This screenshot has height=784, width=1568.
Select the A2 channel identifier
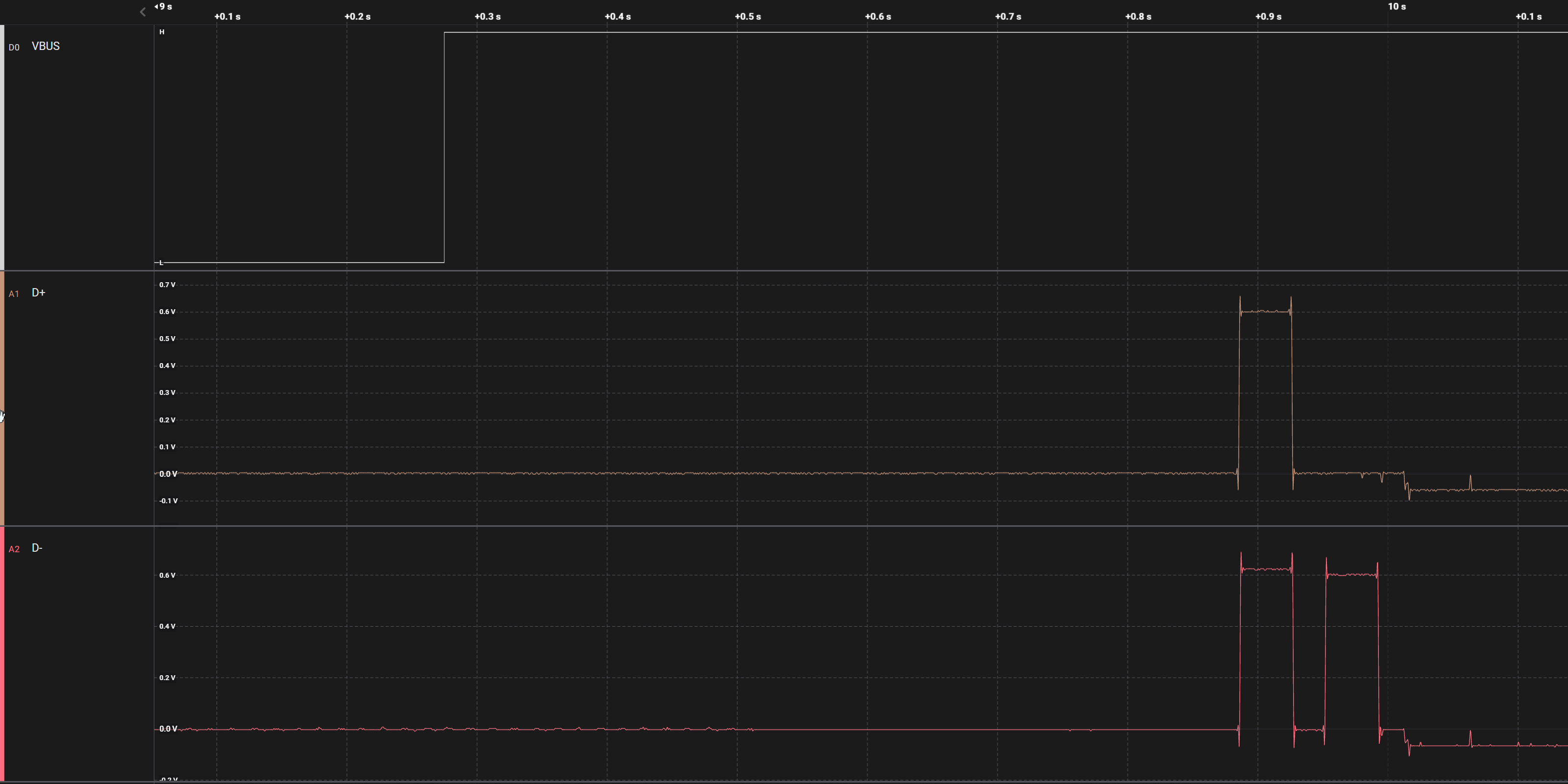click(x=14, y=549)
